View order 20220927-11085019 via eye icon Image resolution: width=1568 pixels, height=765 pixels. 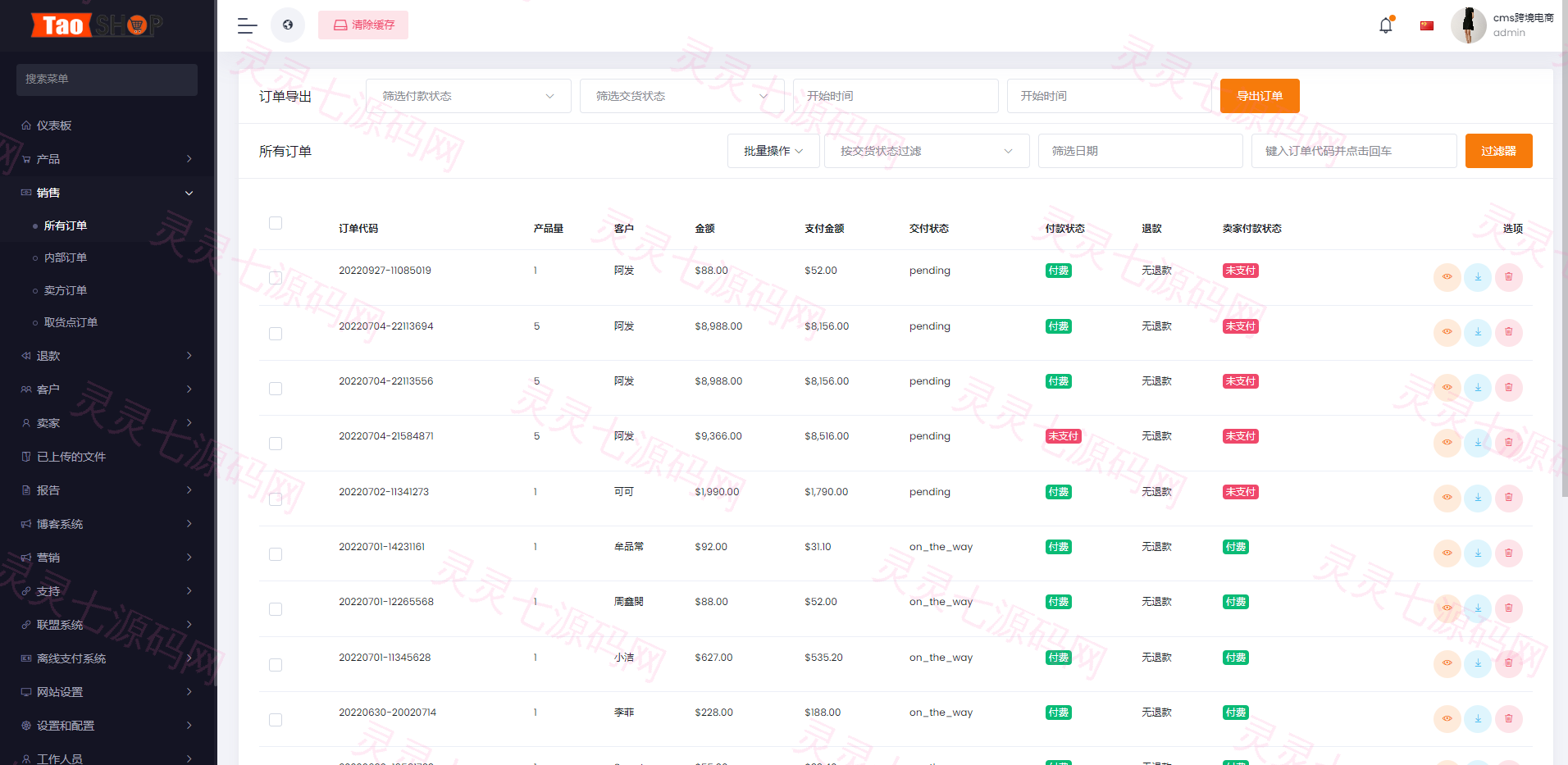pyautogui.click(x=1447, y=277)
